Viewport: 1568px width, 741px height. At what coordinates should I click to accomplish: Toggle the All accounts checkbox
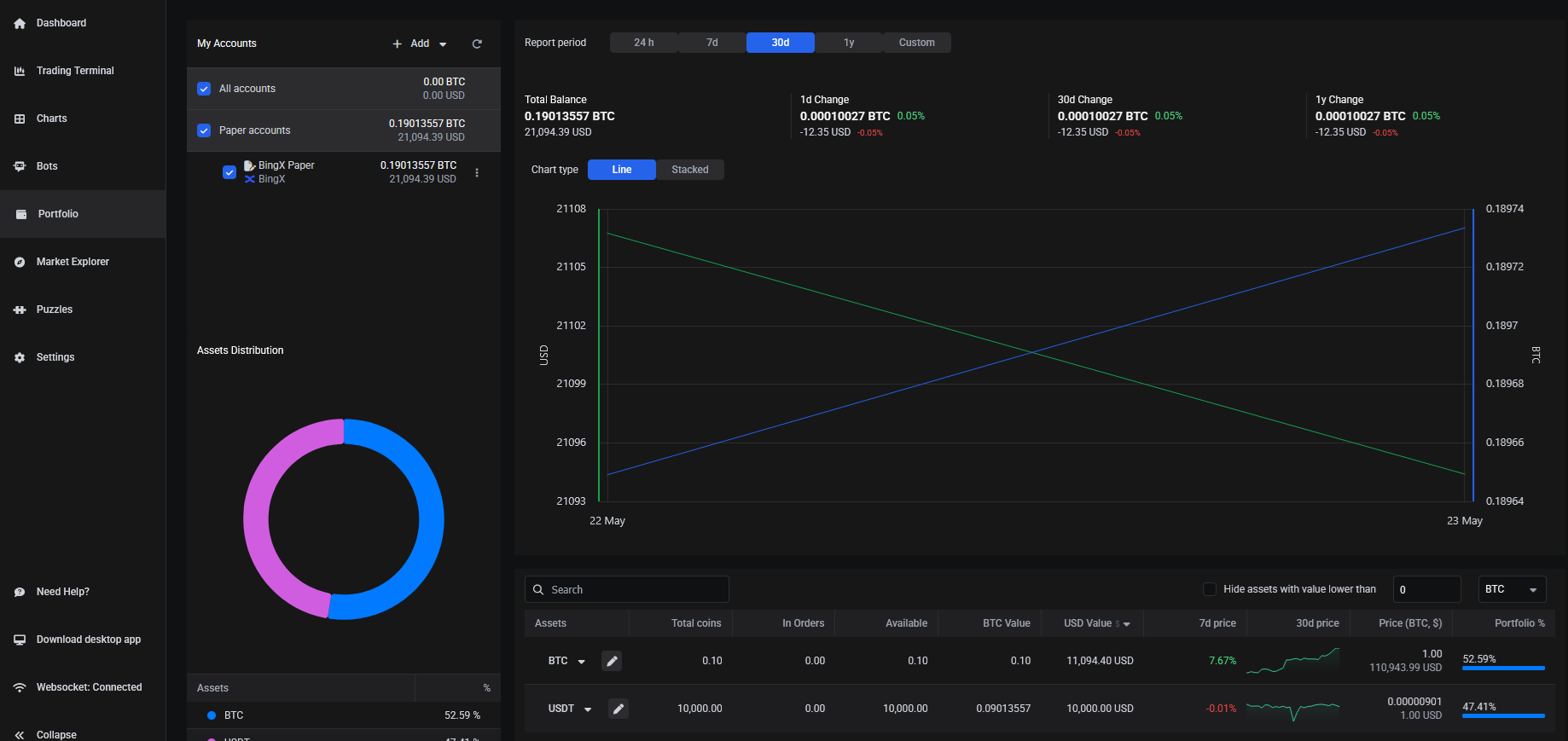[x=204, y=89]
